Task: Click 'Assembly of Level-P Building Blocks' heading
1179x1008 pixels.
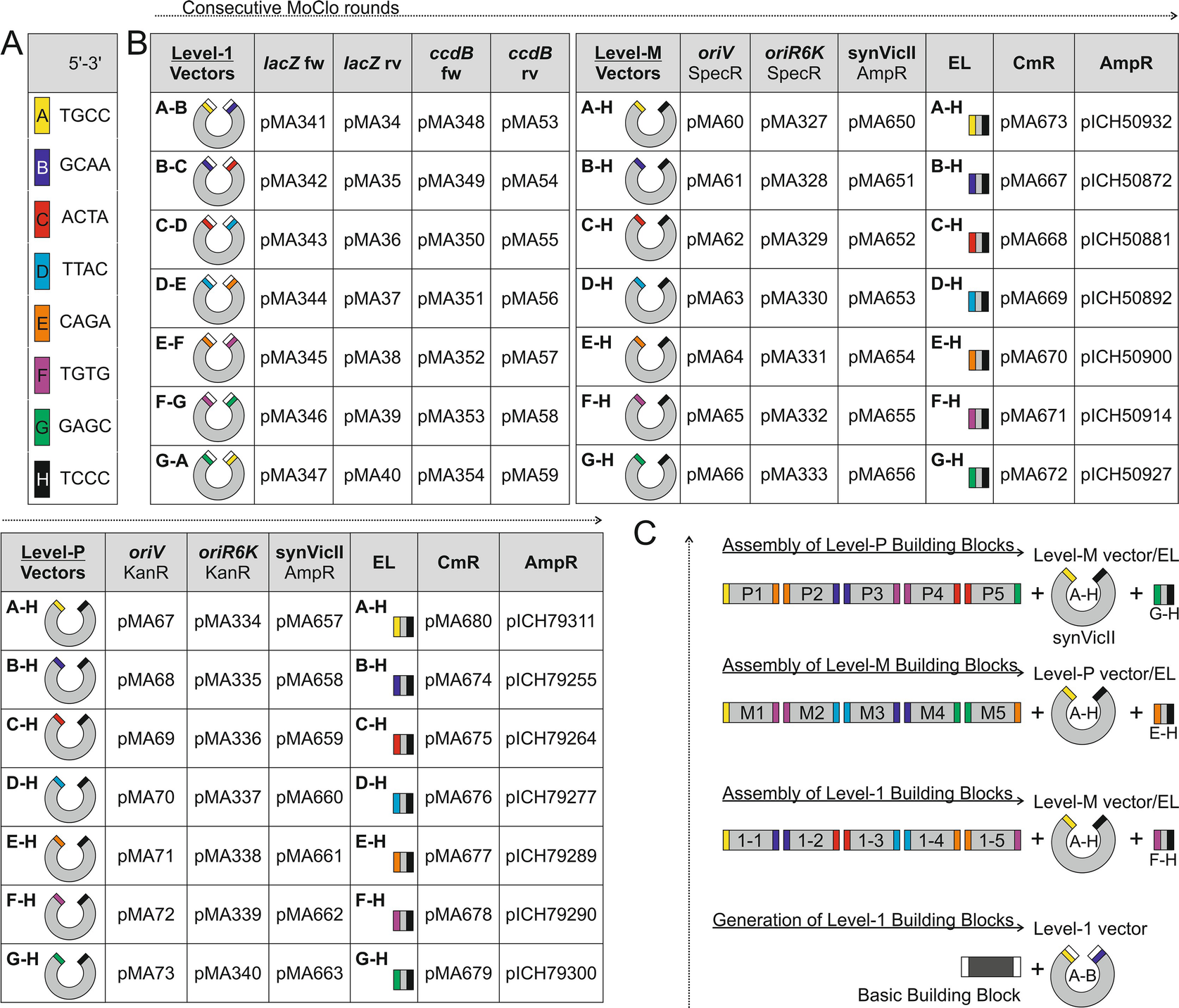Action: pyautogui.click(x=869, y=546)
